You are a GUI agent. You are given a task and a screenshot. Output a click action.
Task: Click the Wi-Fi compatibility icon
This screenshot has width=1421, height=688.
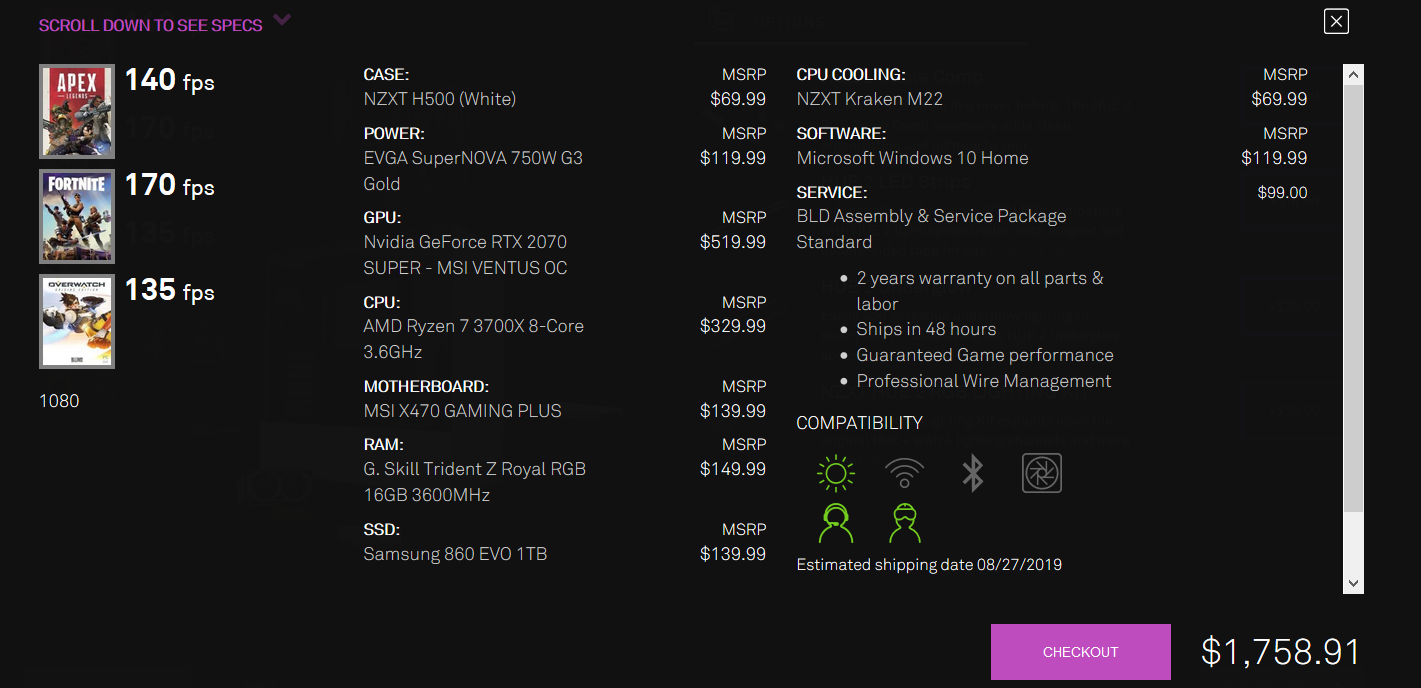pos(904,473)
